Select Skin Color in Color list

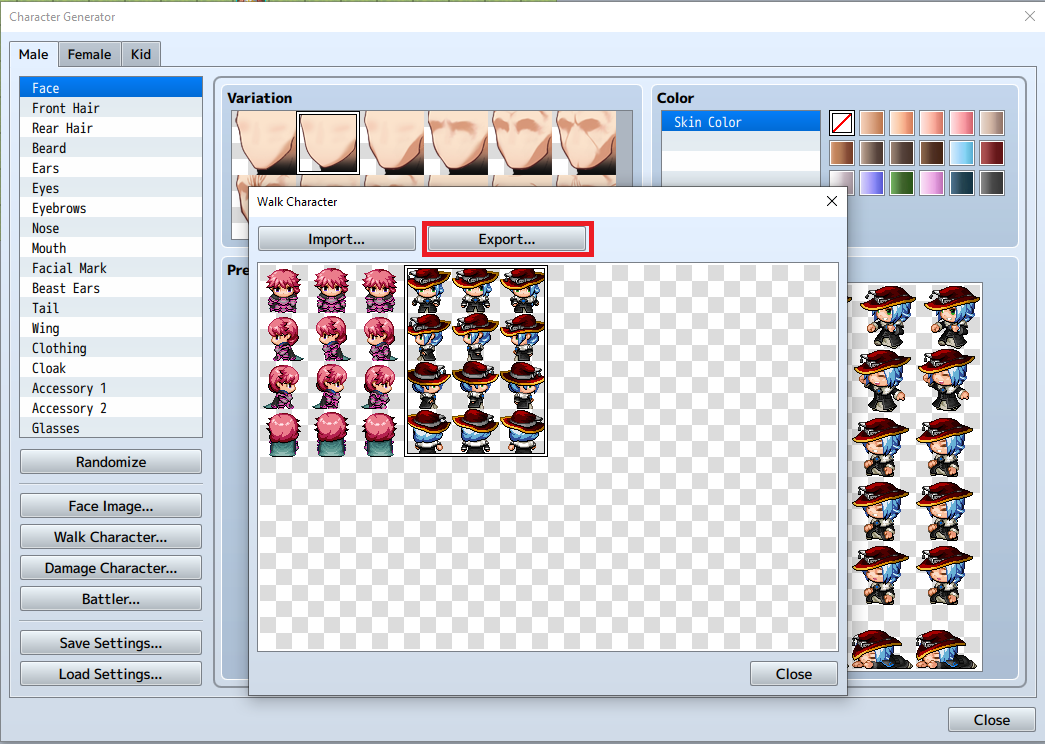(x=740, y=121)
